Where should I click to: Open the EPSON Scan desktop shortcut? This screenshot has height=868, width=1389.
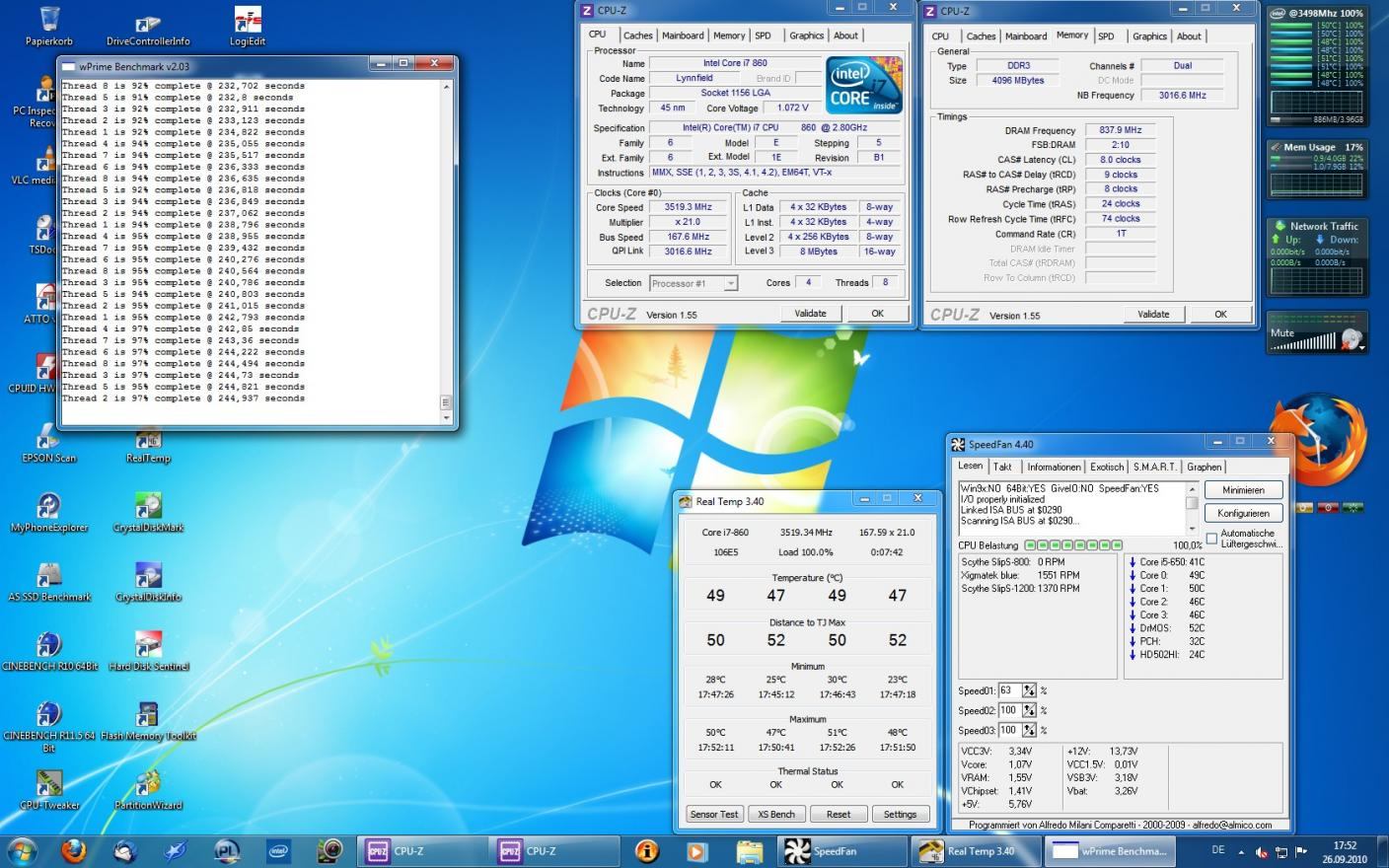pyautogui.click(x=48, y=443)
